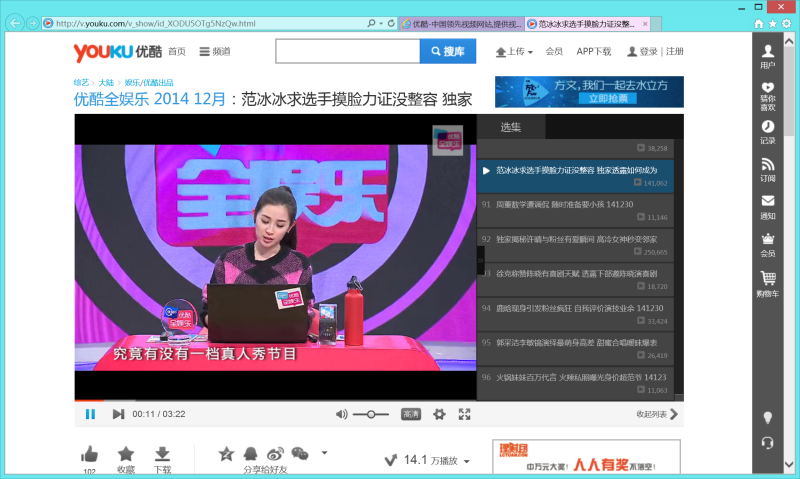Adjust the volume slider knob
This screenshot has height=479, width=800.
point(371,414)
